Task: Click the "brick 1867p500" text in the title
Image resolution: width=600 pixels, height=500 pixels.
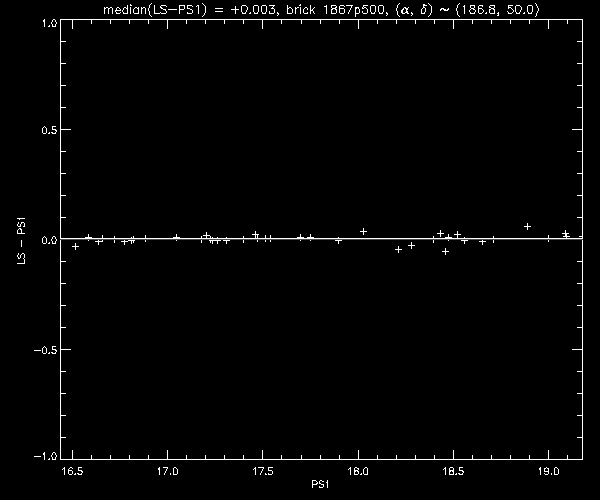Action: tap(334, 9)
